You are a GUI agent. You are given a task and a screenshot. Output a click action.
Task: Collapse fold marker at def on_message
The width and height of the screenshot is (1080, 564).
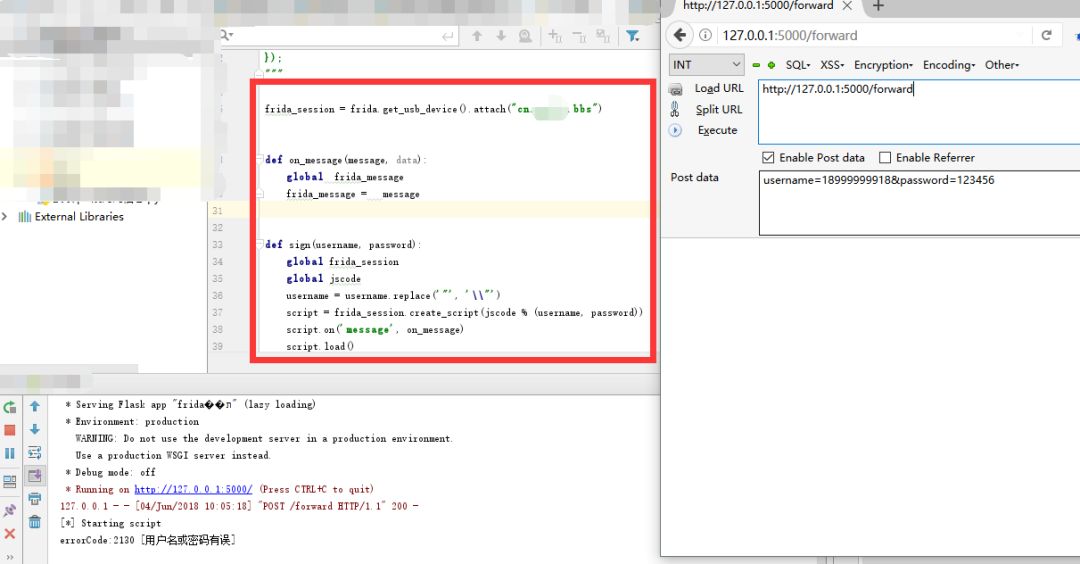click(x=260, y=159)
